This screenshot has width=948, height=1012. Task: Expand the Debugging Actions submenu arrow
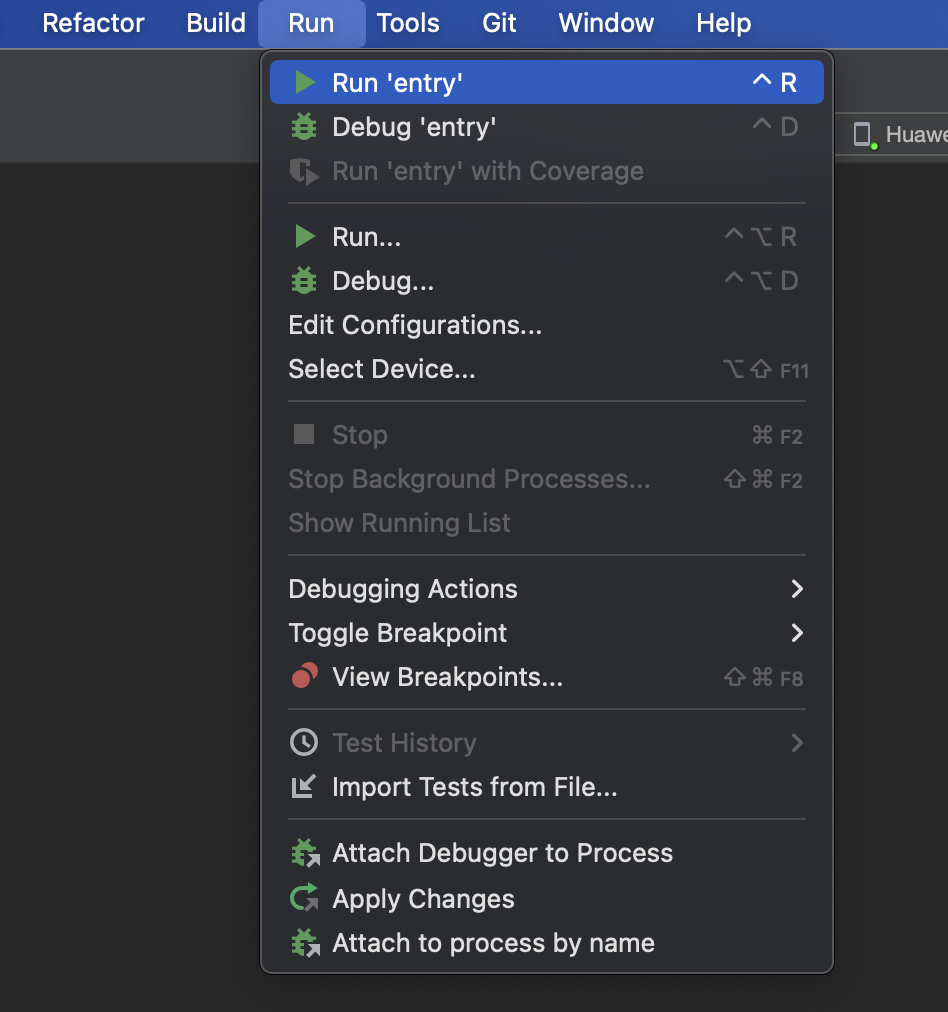pos(797,589)
